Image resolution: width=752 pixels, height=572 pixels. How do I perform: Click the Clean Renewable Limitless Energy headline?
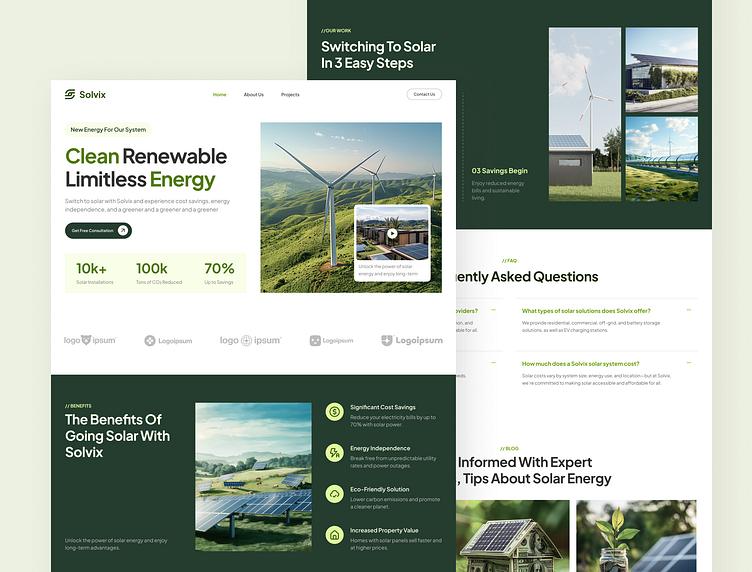[146, 168]
